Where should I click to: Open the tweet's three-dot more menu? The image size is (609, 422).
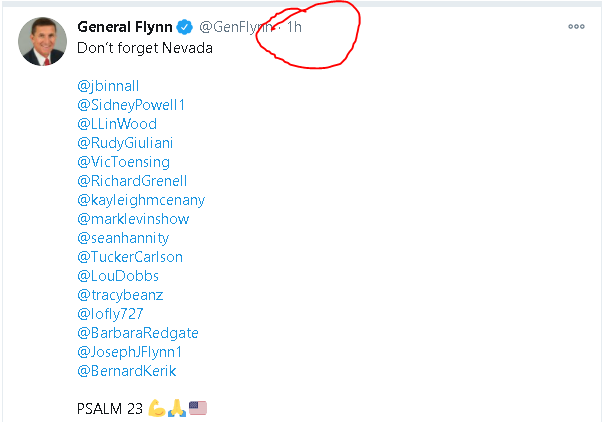click(576, 26)
